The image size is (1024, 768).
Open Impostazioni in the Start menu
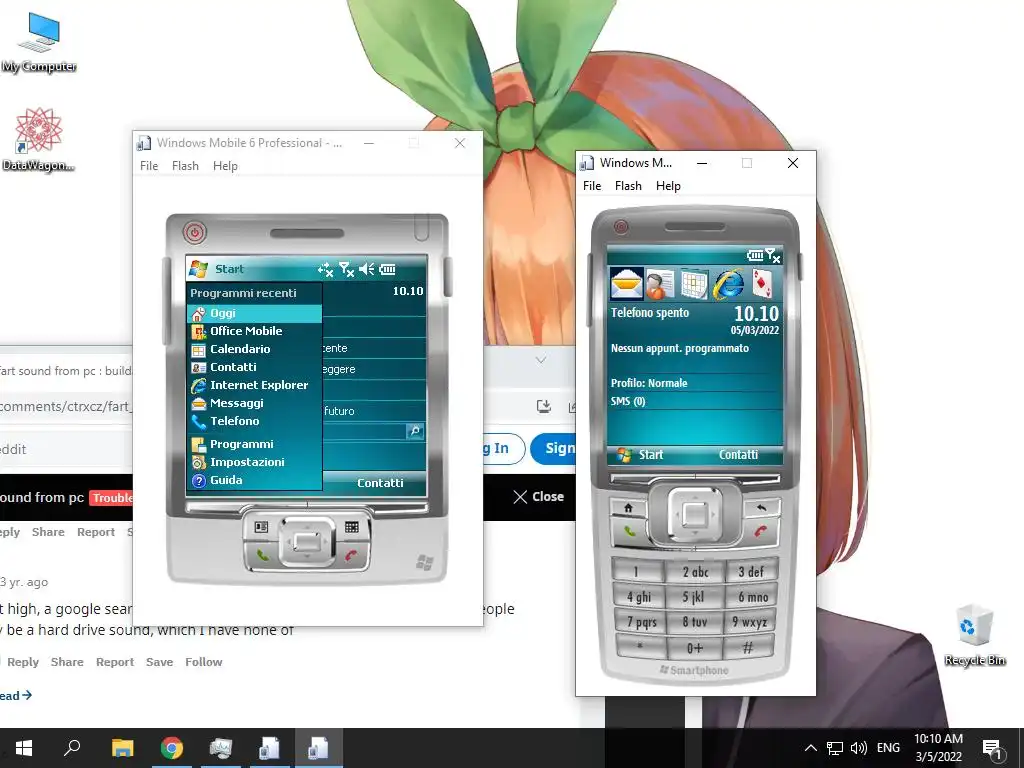point(254,462)
